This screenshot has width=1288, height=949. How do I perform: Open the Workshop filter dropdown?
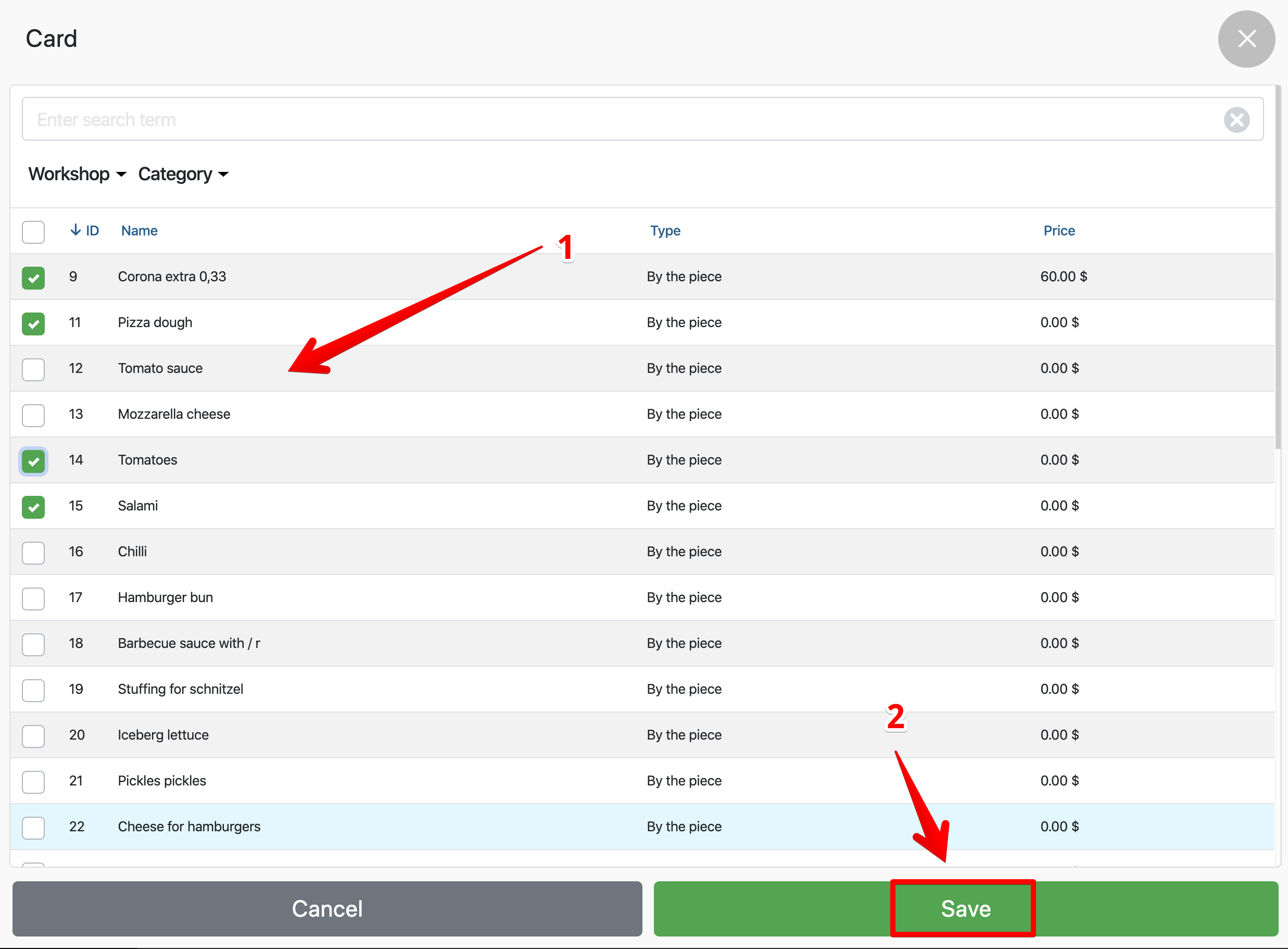tap(77, 174)
